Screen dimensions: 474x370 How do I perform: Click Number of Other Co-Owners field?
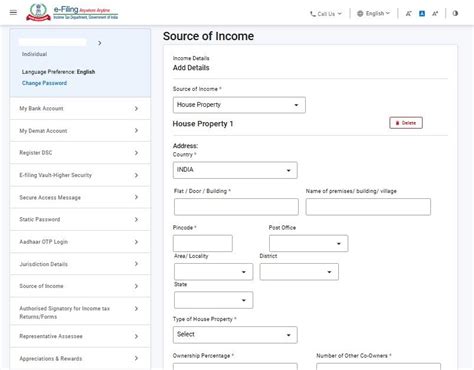[x=378, y=367]
